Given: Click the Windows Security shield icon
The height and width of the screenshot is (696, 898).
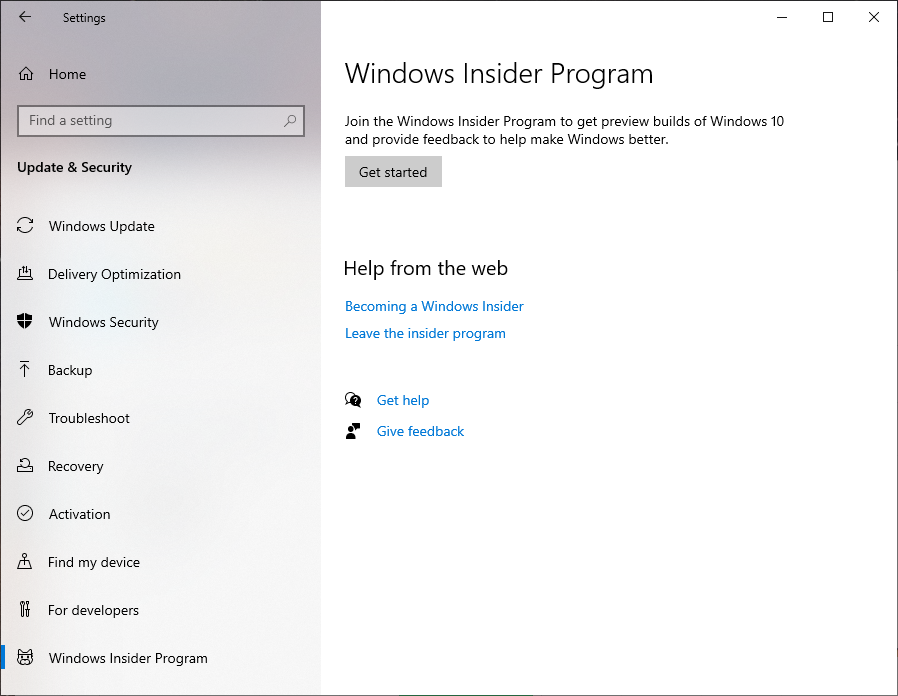Looking at the screenshot, I should pos(25,321).
